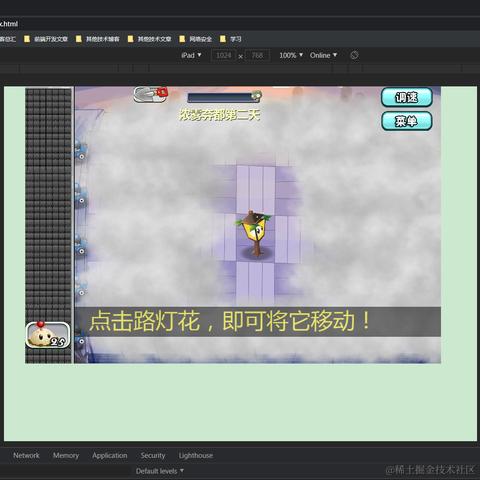Click the 点击路灯花 instruction banner
This screenshot has height=480, width=480.
258,321
